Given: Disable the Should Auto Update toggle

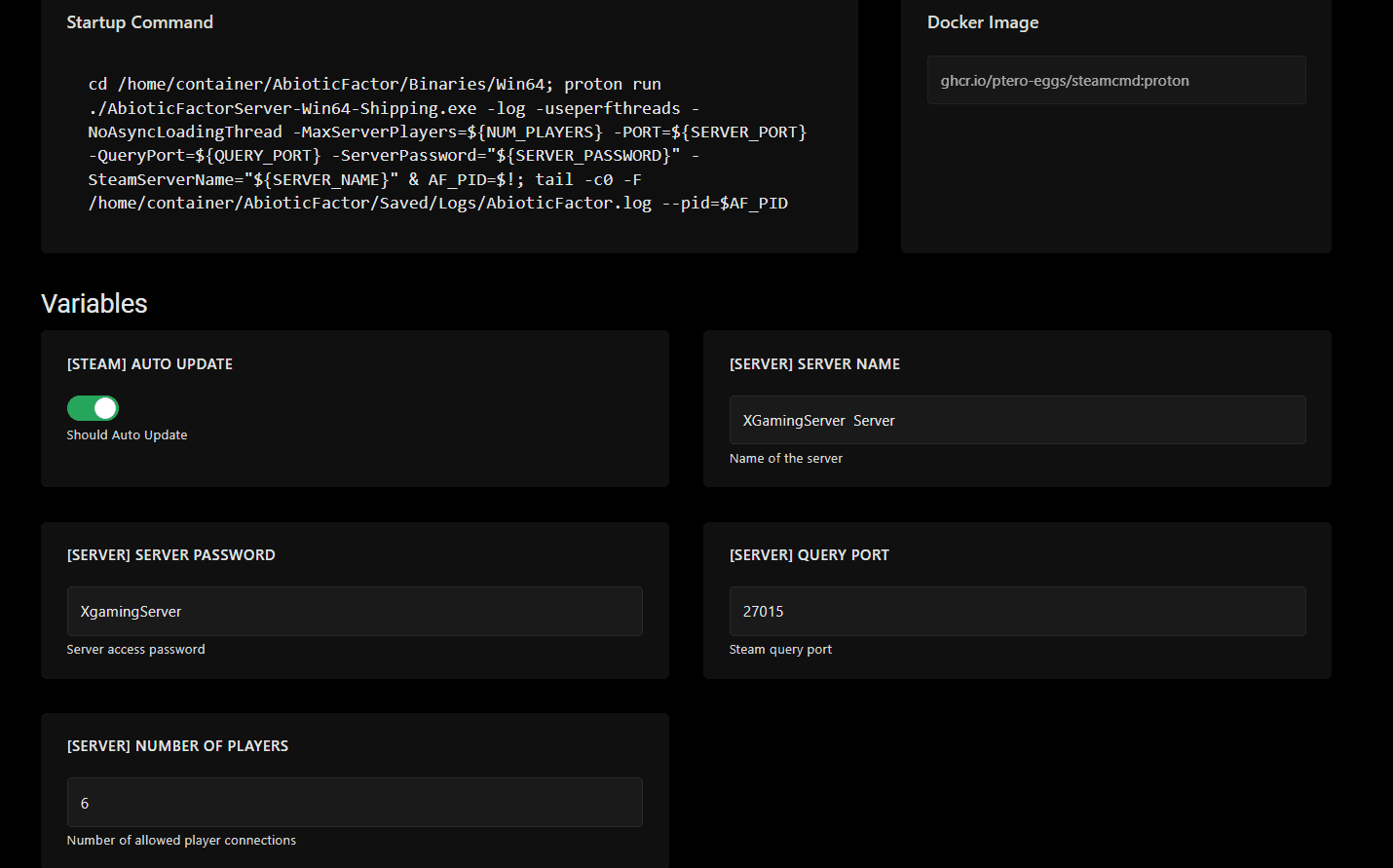Looking at the screenshot, I should point(93,407).
